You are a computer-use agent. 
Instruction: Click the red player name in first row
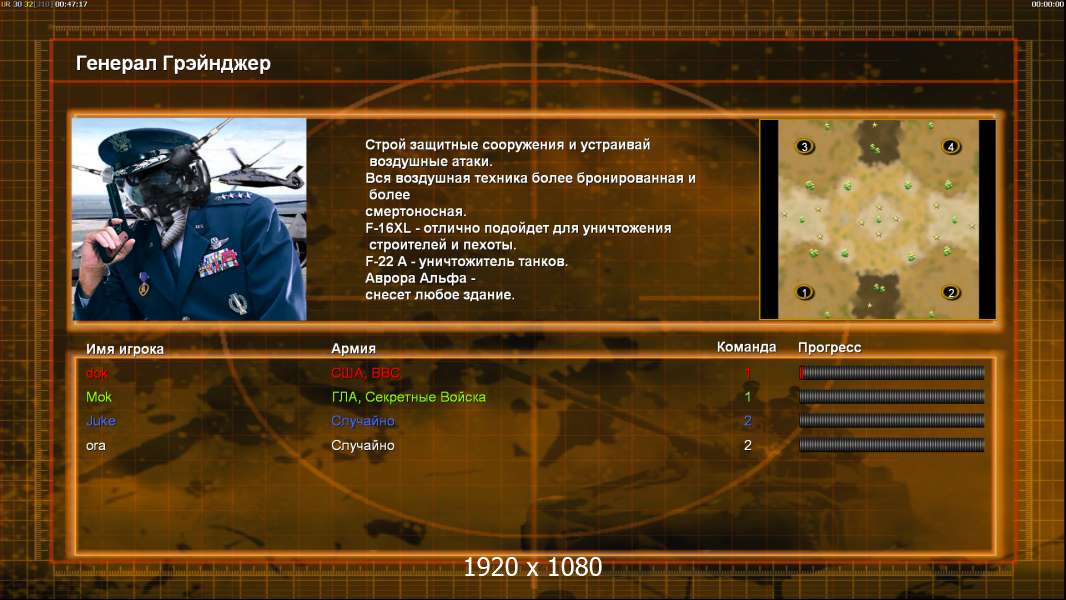[x=97, y=373]
